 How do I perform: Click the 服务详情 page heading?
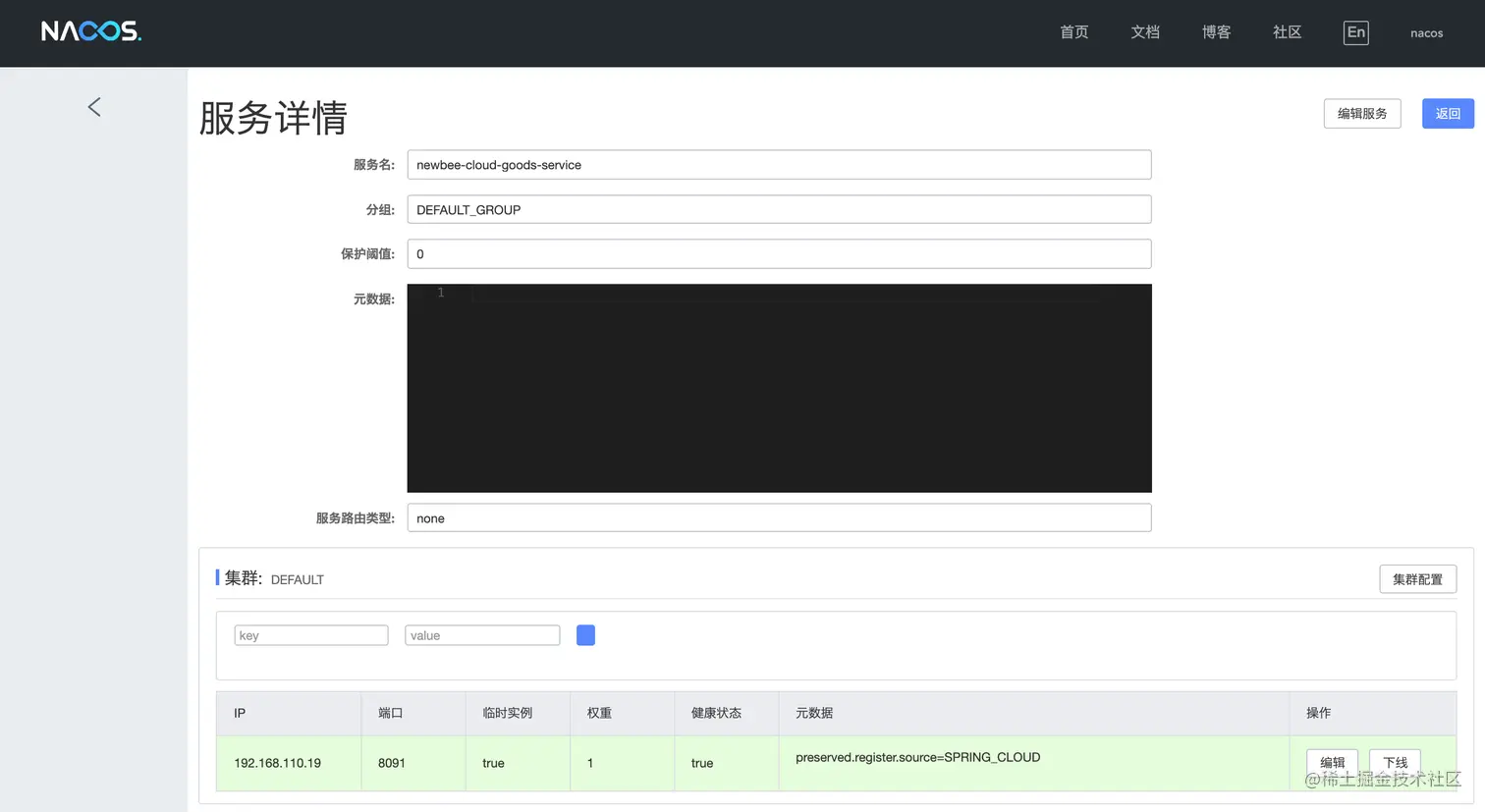pos(273,118)
